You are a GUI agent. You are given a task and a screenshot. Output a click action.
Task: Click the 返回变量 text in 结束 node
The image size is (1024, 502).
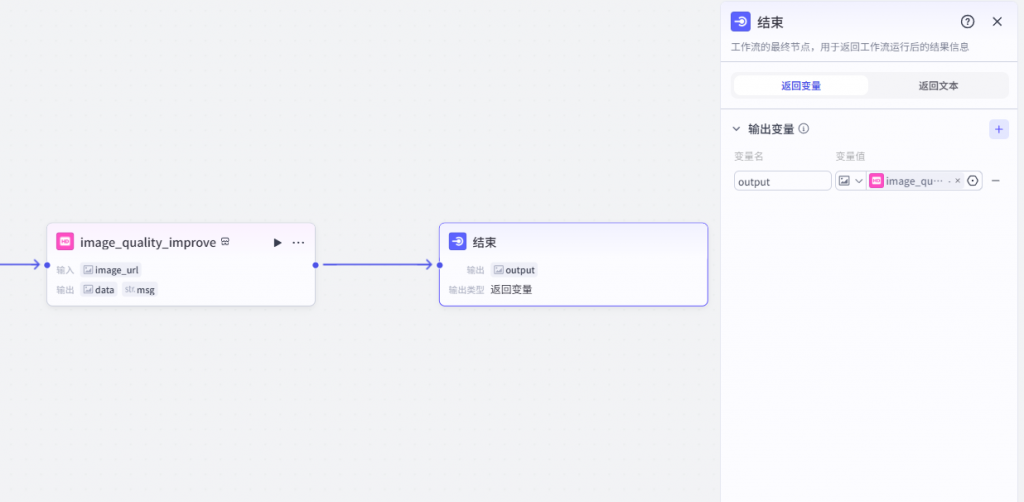coord(511,290)
